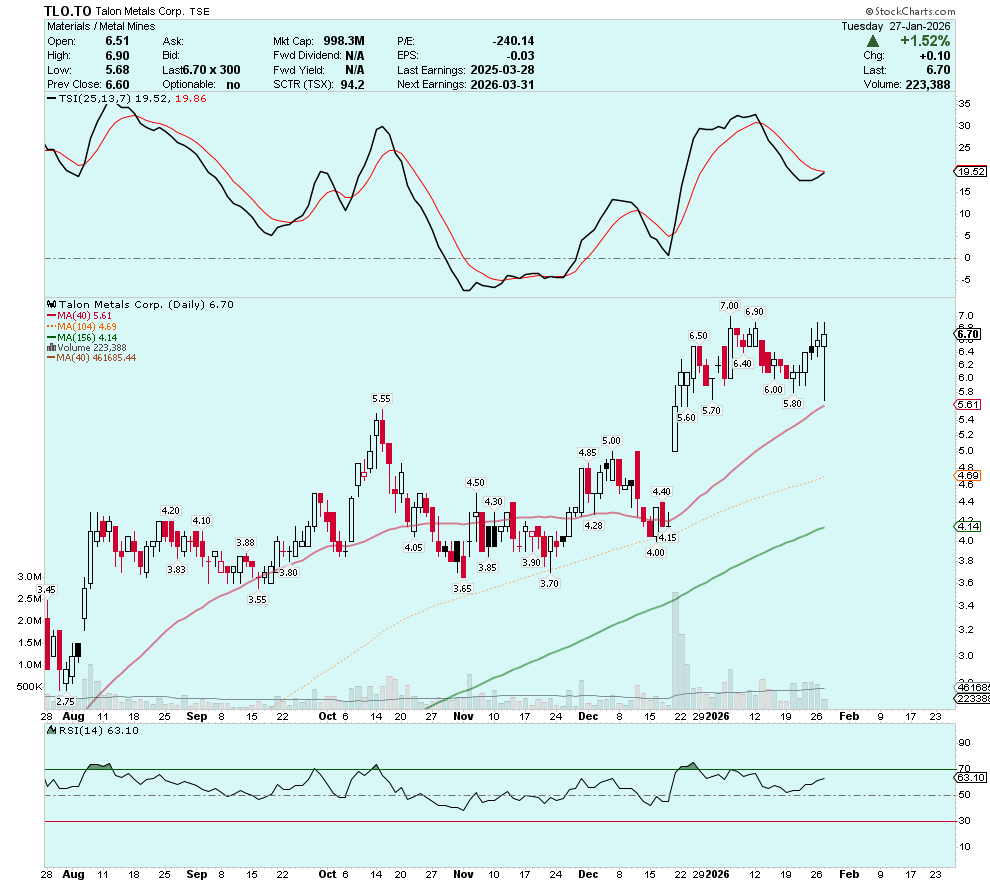Screen dimensions: 990x883
Task: Click the icon before the RSI(14) label
Action: coord(52,730)
